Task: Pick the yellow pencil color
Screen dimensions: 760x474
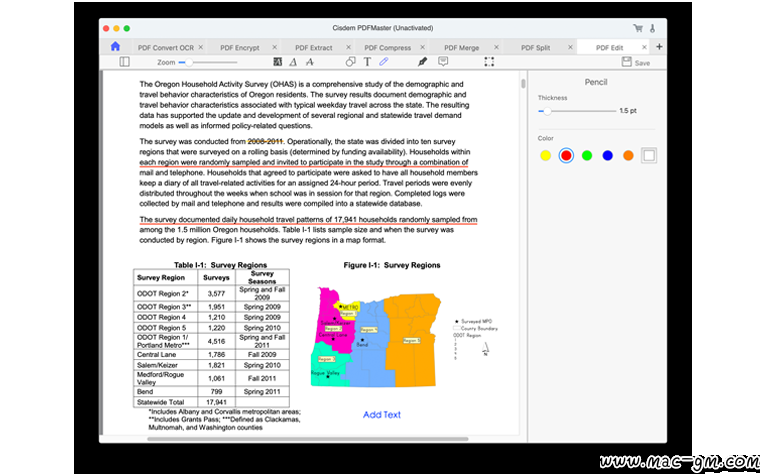Action: [545, 156]
